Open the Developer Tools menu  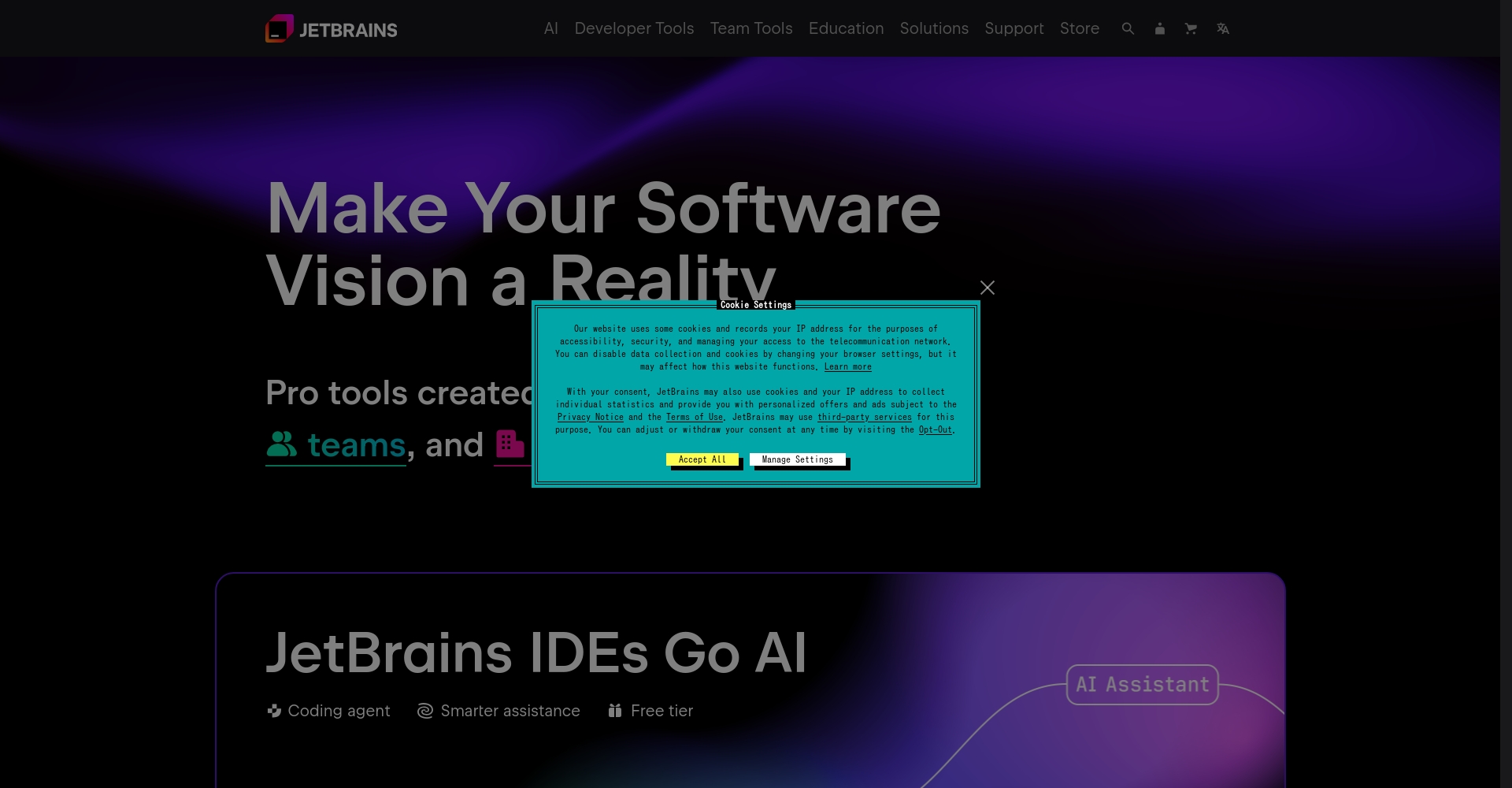634,28
